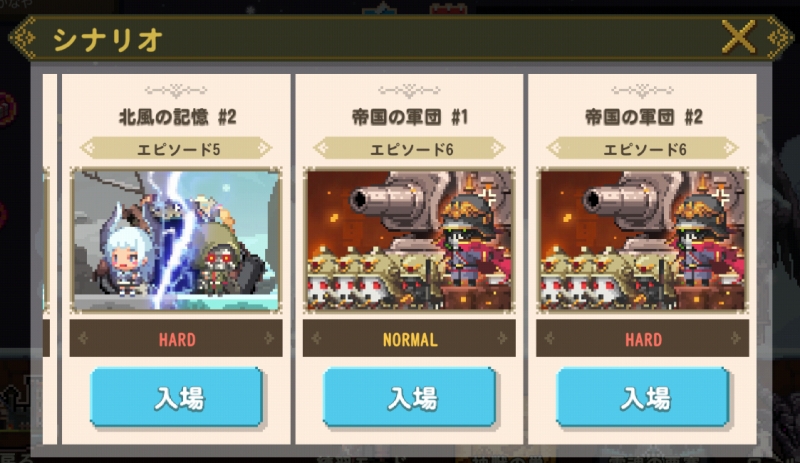Screen dimensions: 800x463
Task: Click the NORMAL difficulty label on 帝国の軍団 #1
Action: [x=410, y=339]
